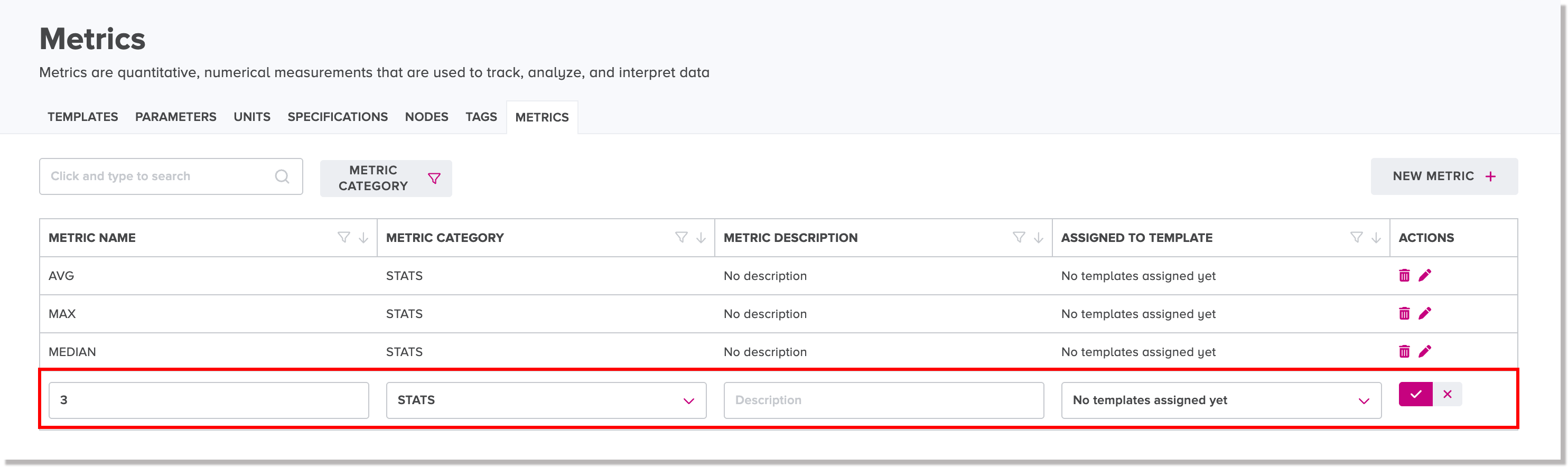Click the ACTIONS column header

pyautogui.click(x=1425, y=237)
